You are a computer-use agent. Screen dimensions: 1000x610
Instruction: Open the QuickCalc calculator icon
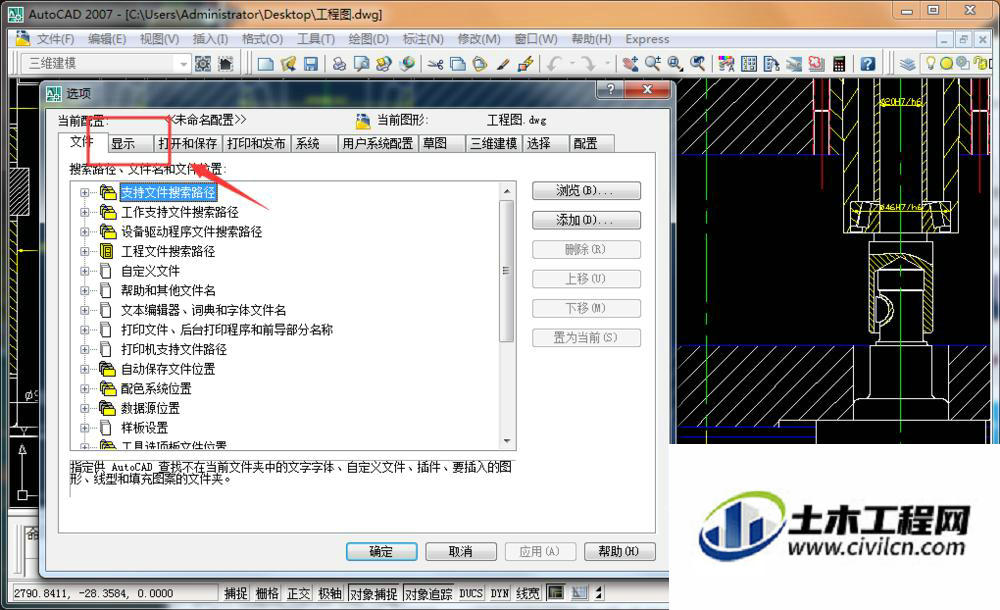point(839,63)
